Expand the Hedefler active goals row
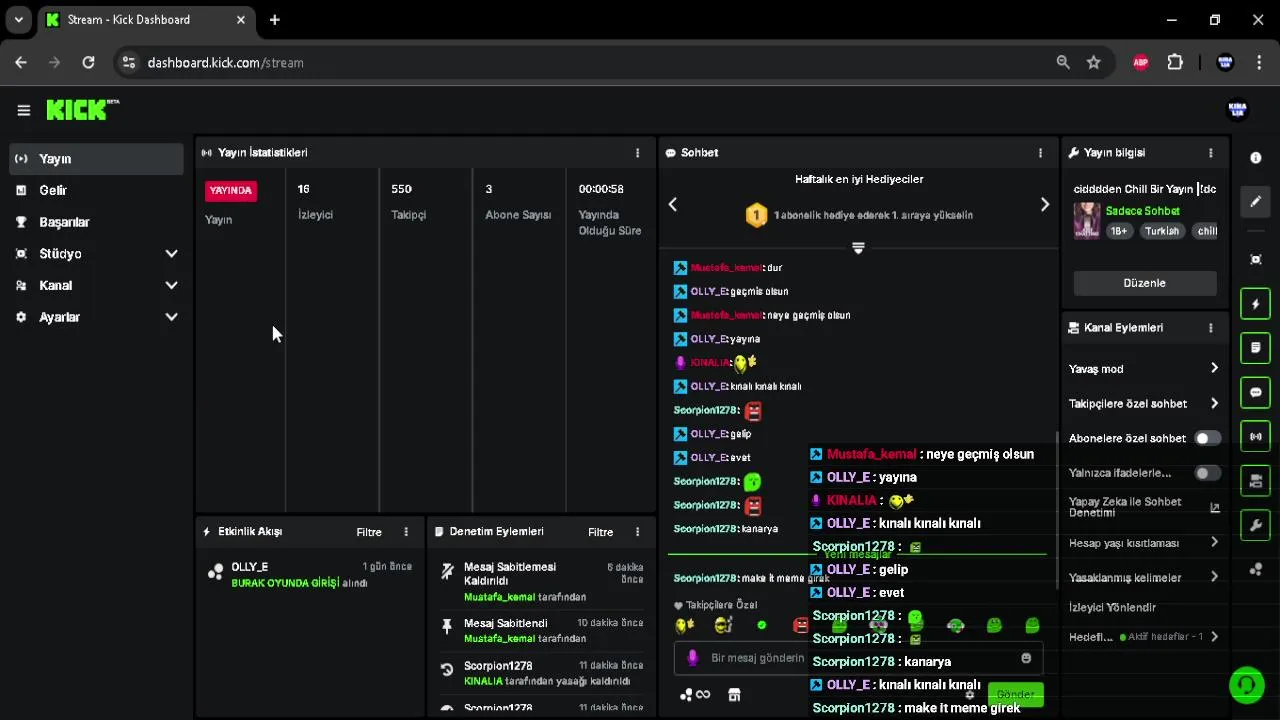Screen dimensions: 1280x720 (x=1144, y=637)
